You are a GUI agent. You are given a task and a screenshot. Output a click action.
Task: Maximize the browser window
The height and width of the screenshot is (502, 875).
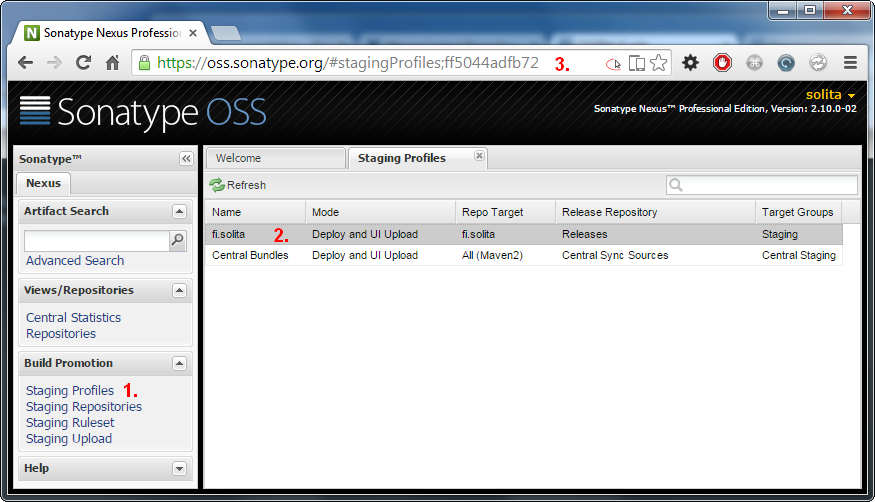[810, 10]
